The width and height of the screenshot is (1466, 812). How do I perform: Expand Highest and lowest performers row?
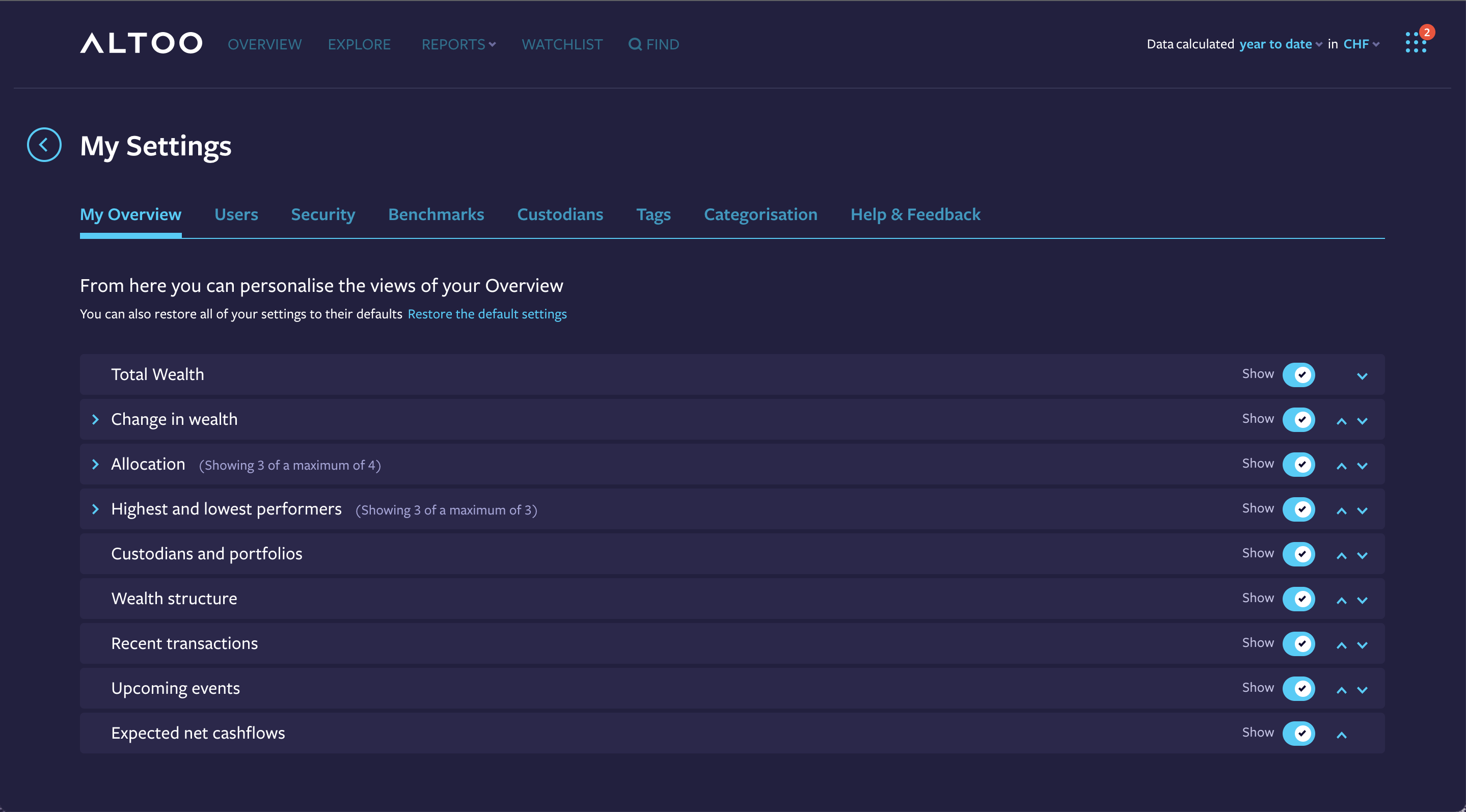(95, 509)
